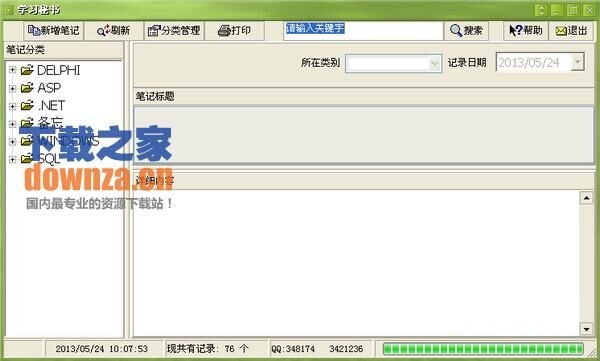Select .NET category label

51,106
